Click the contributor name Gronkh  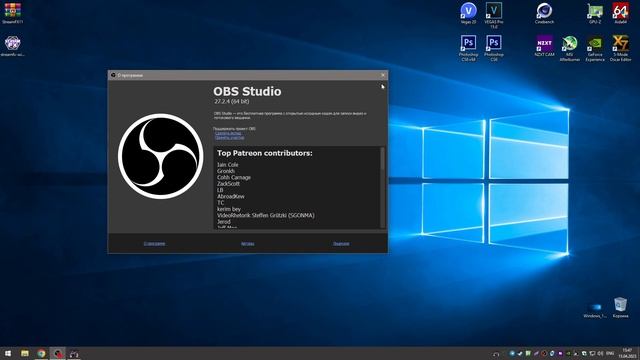tap(226, 171)
